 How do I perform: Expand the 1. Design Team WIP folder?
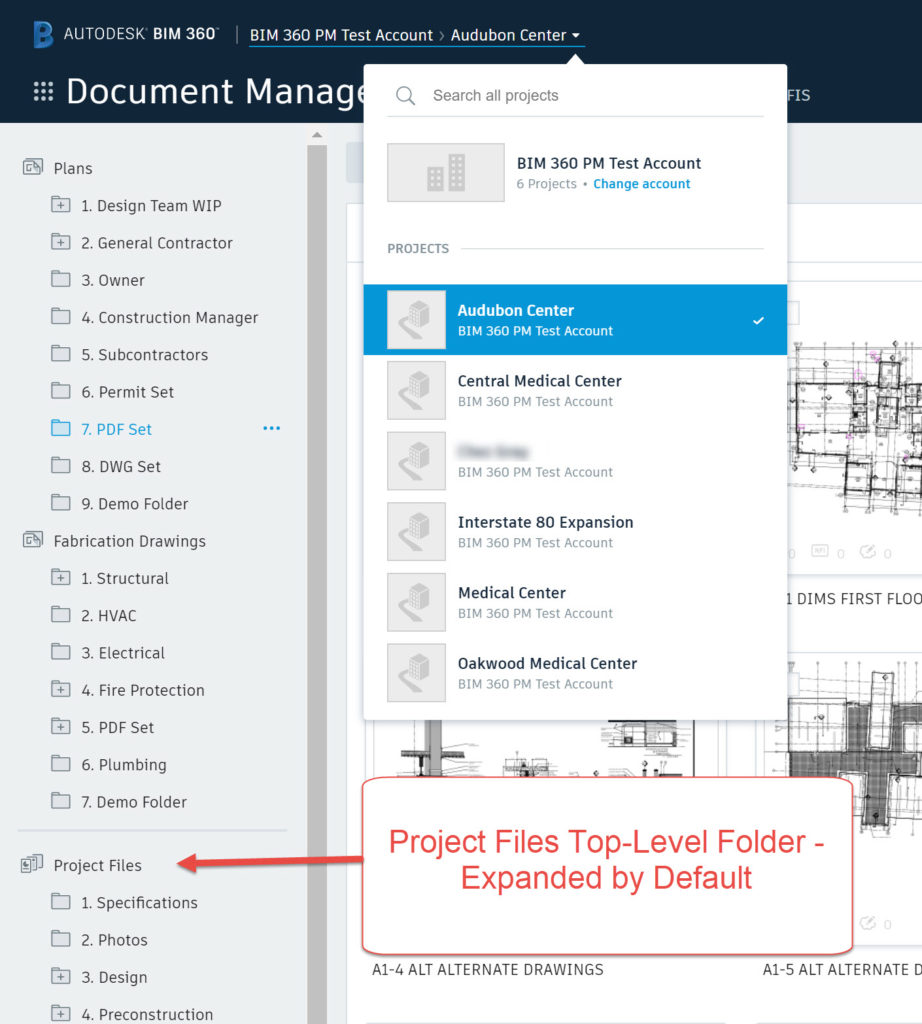pos(60,205)
